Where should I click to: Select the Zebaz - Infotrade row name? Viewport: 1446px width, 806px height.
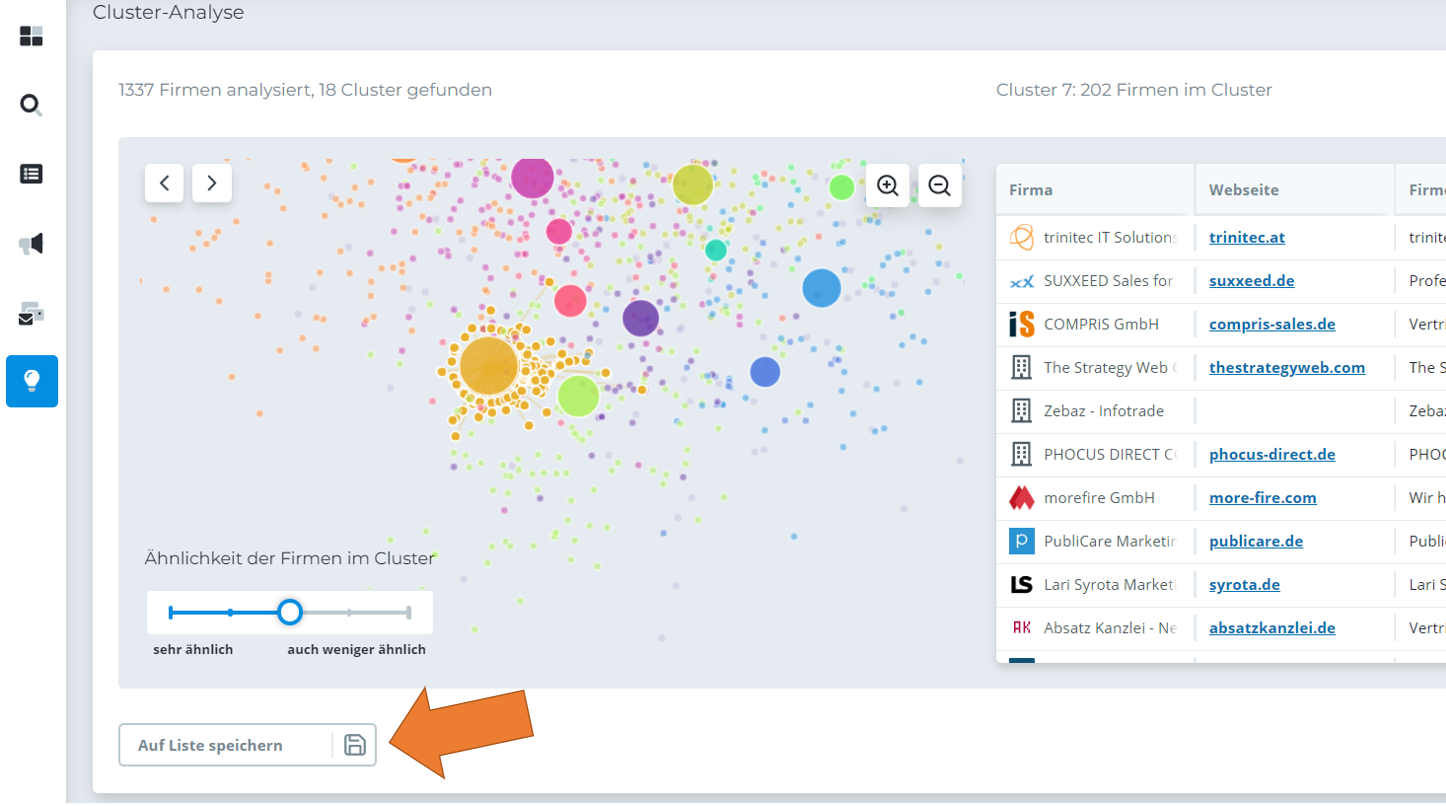1104,410
